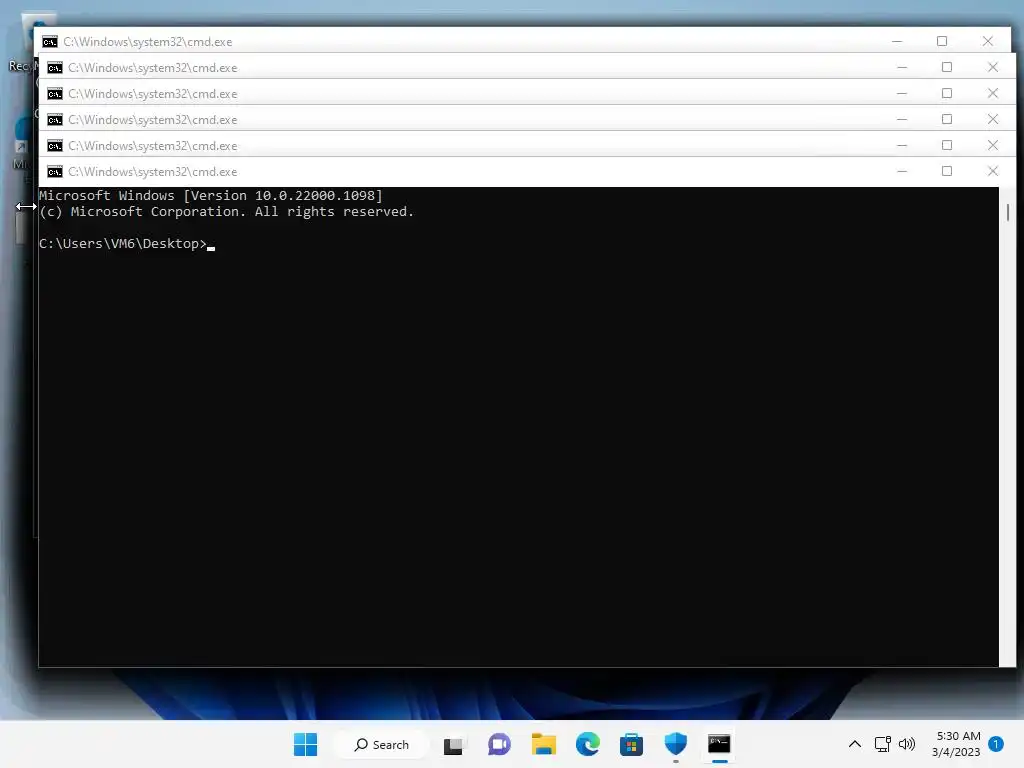Maximize the frontmost cmd.exe window
1024x768 pixels.
(x=947, y=171)
